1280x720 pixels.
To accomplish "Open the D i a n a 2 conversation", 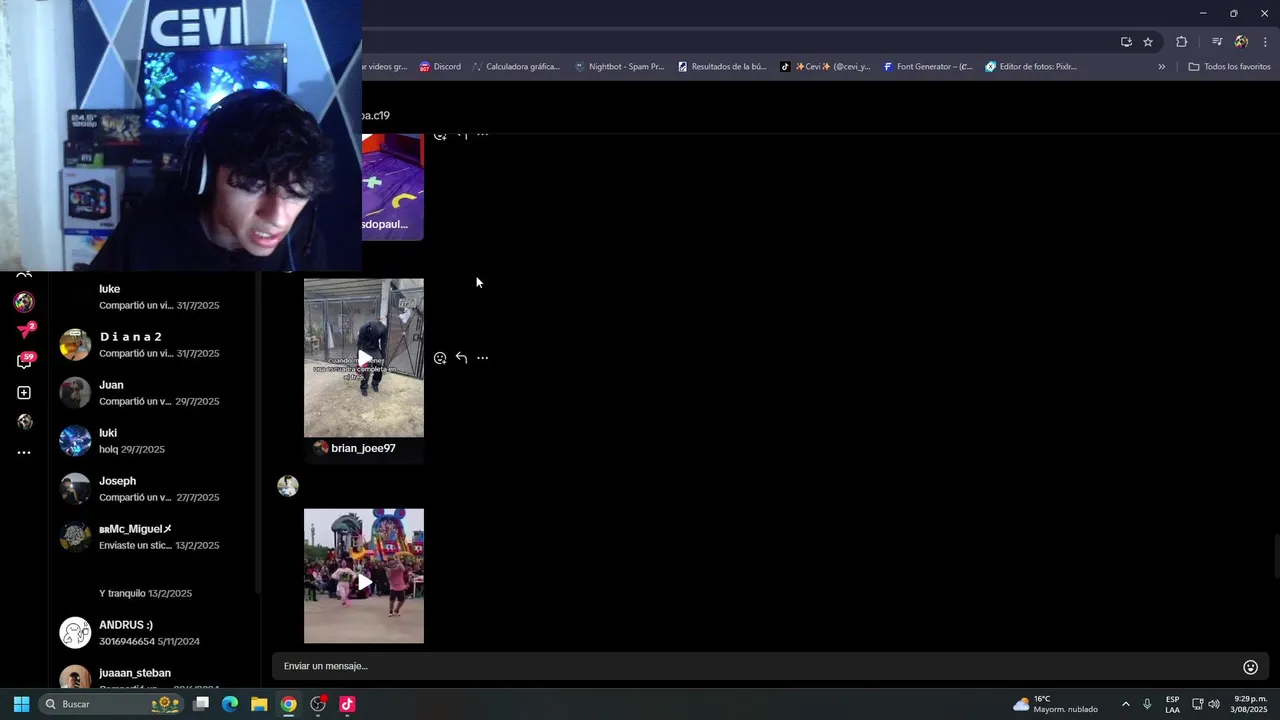I will [154, 345].
